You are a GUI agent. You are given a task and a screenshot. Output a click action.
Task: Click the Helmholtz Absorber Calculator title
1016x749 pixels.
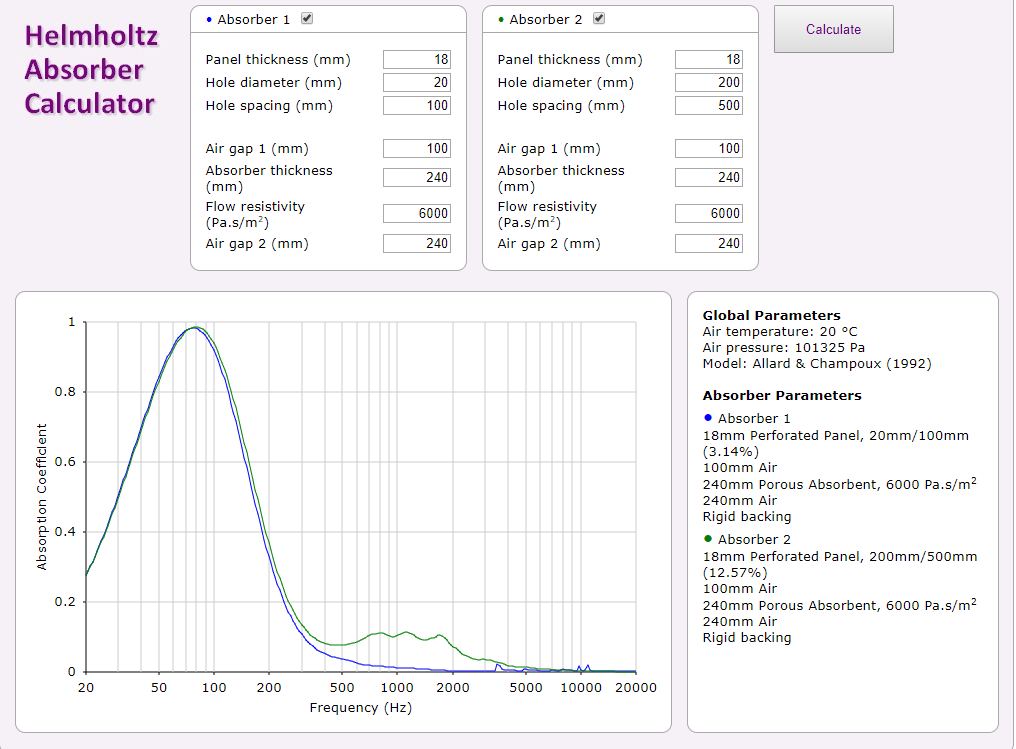[x=90, y=70]
